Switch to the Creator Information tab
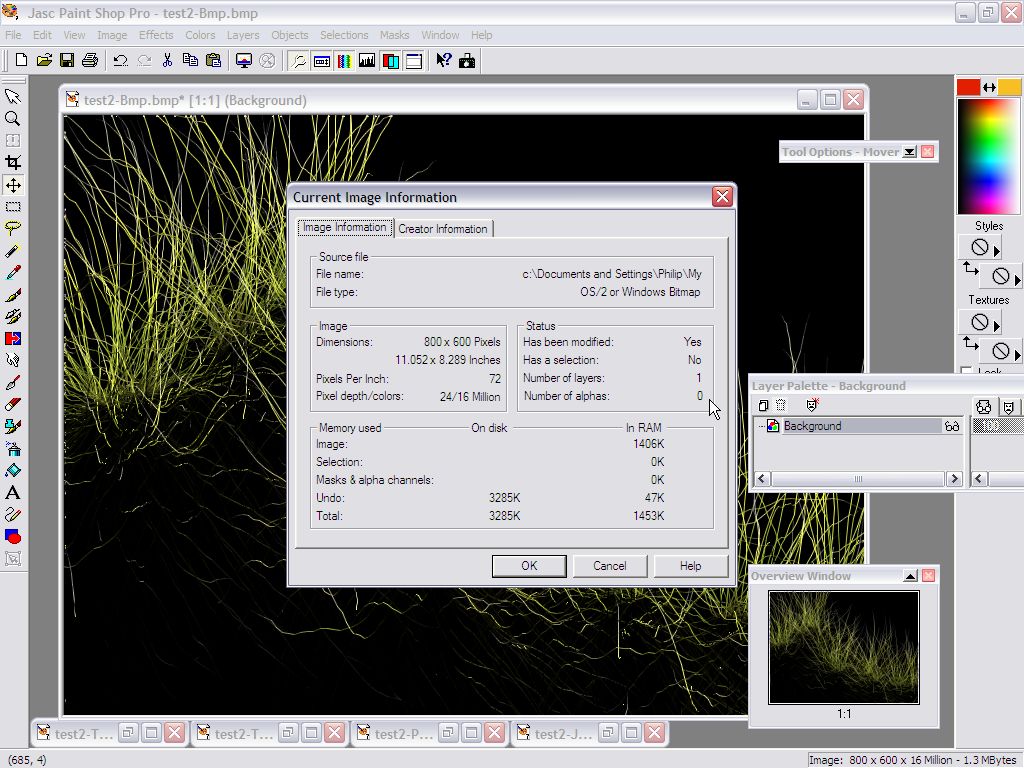Screen dimensions: 1024x768 pos(443,229)
